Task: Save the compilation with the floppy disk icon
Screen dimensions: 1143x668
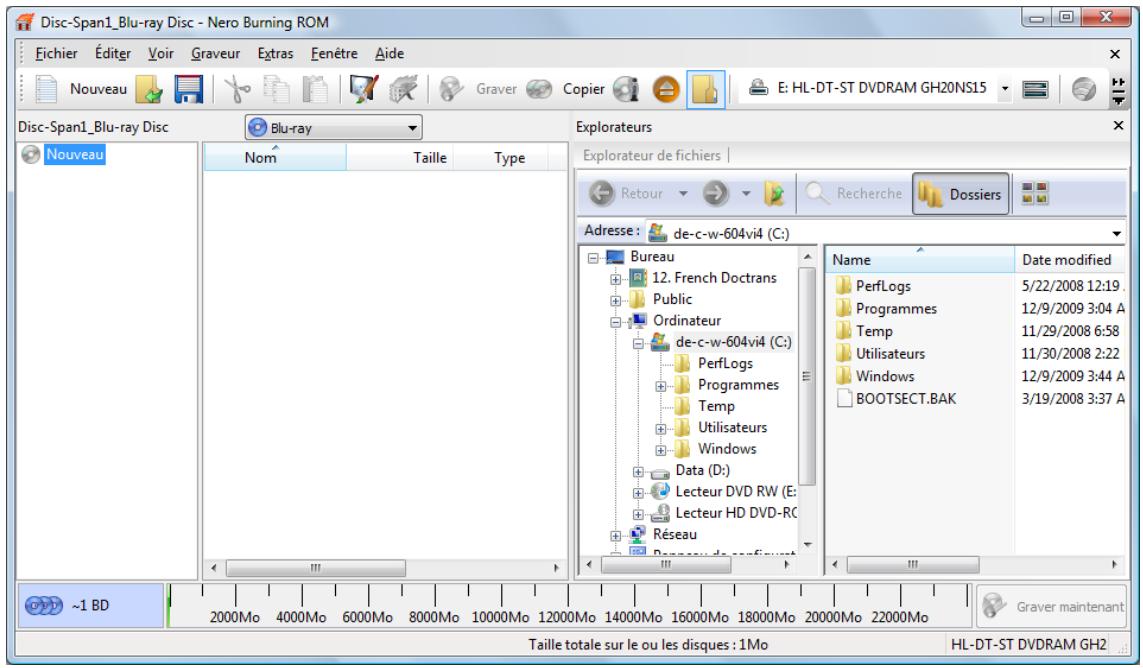Action: coord(188,89)
